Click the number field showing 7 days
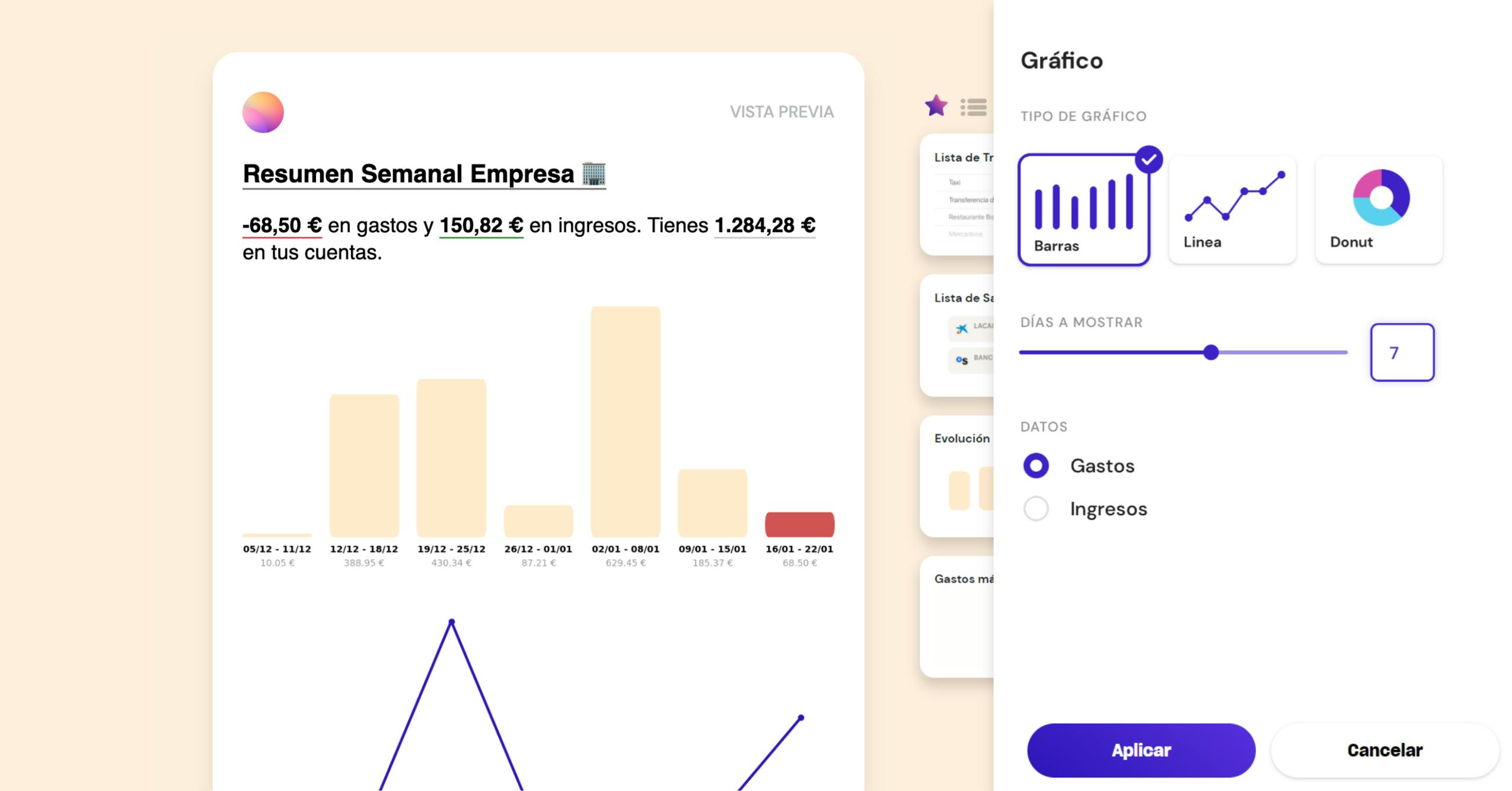The width and height of the screenshot is (1512, 791). (1402, 352)
